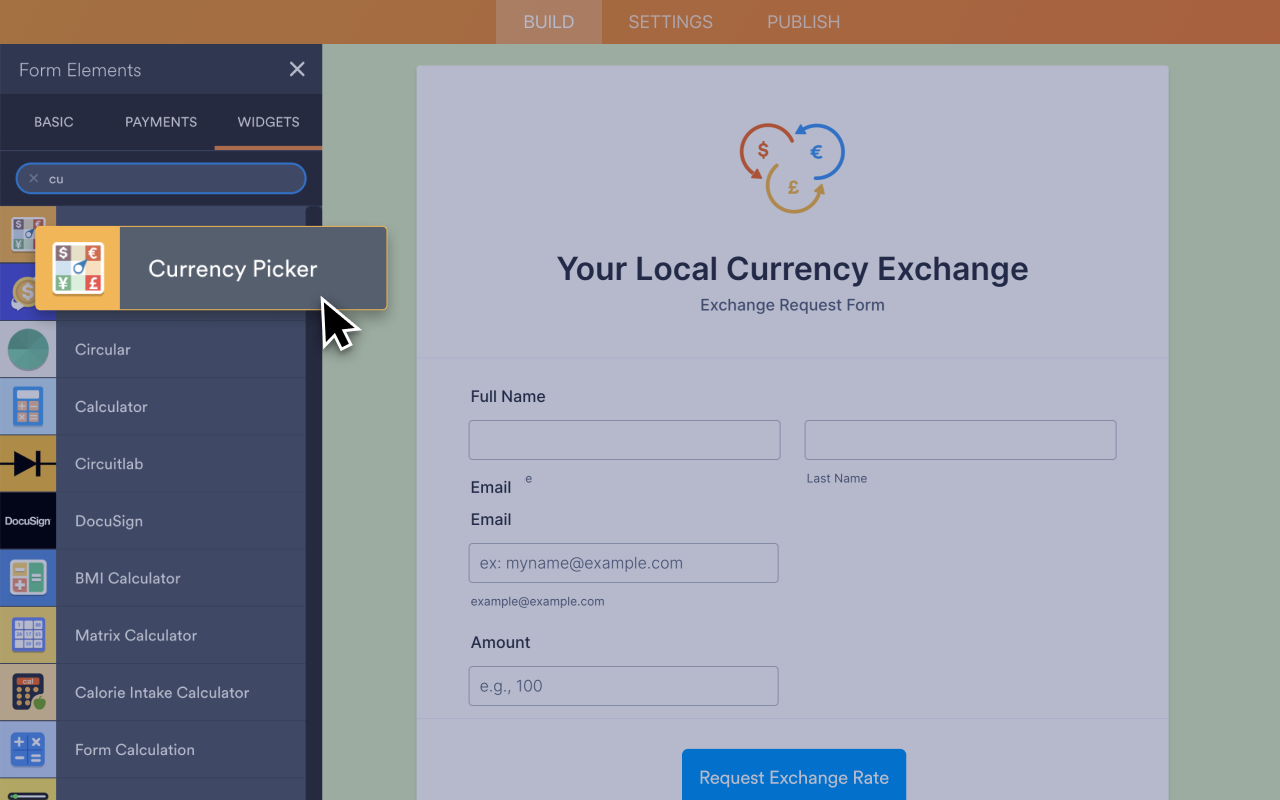Open the PAYMENTS tab

point(160,121)
